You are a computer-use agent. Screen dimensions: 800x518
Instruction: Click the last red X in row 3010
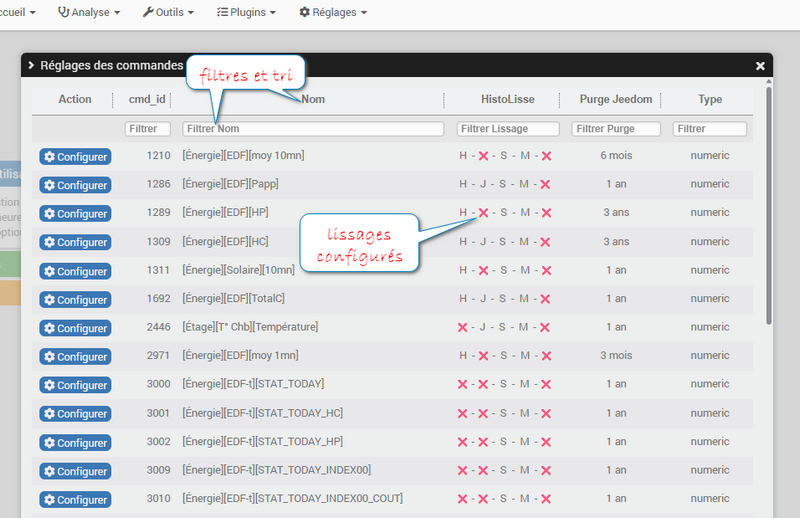(x=546, y=499)
